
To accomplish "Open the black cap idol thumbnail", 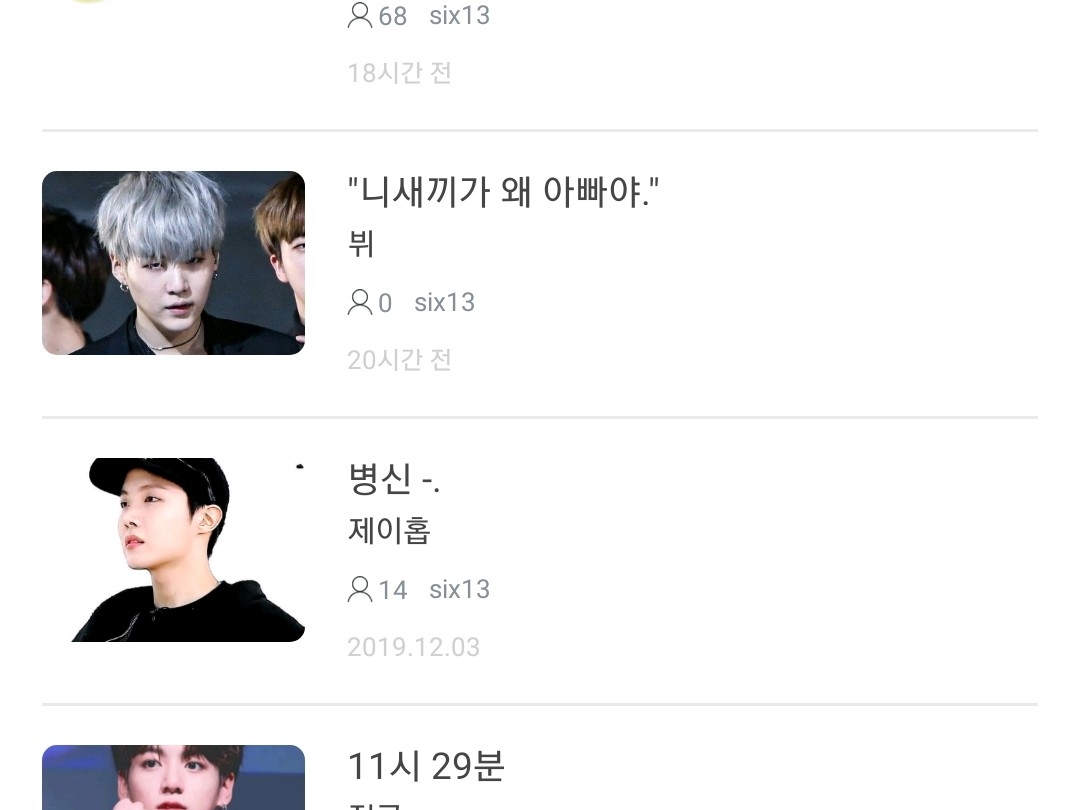I will [174, 550].
